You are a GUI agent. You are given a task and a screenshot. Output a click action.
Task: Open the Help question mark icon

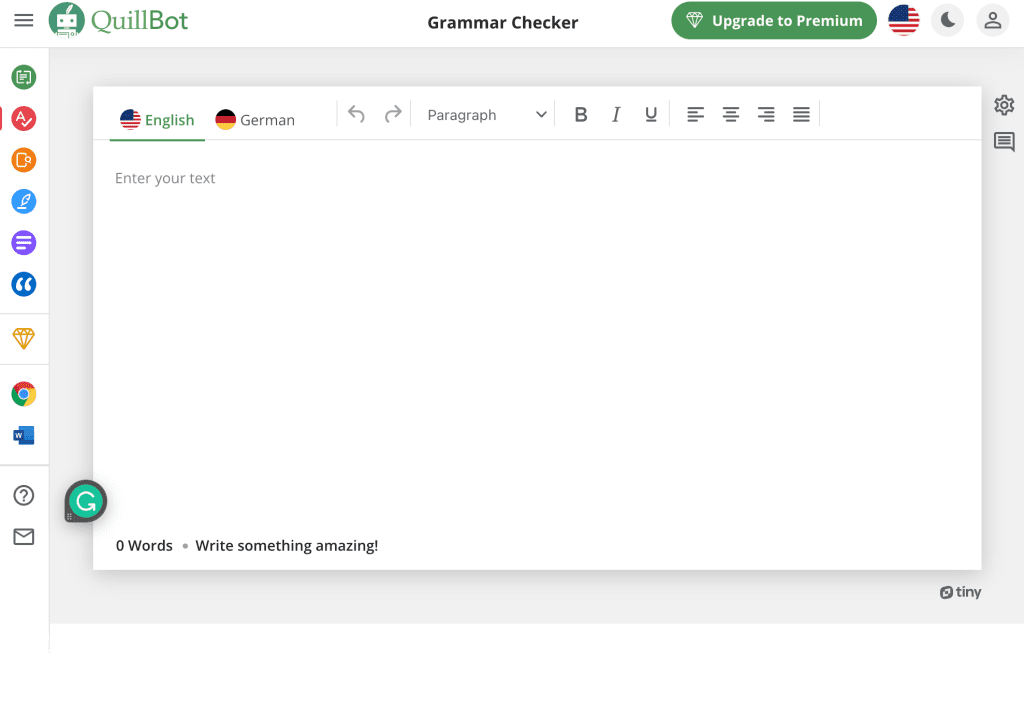click(23, 495)
